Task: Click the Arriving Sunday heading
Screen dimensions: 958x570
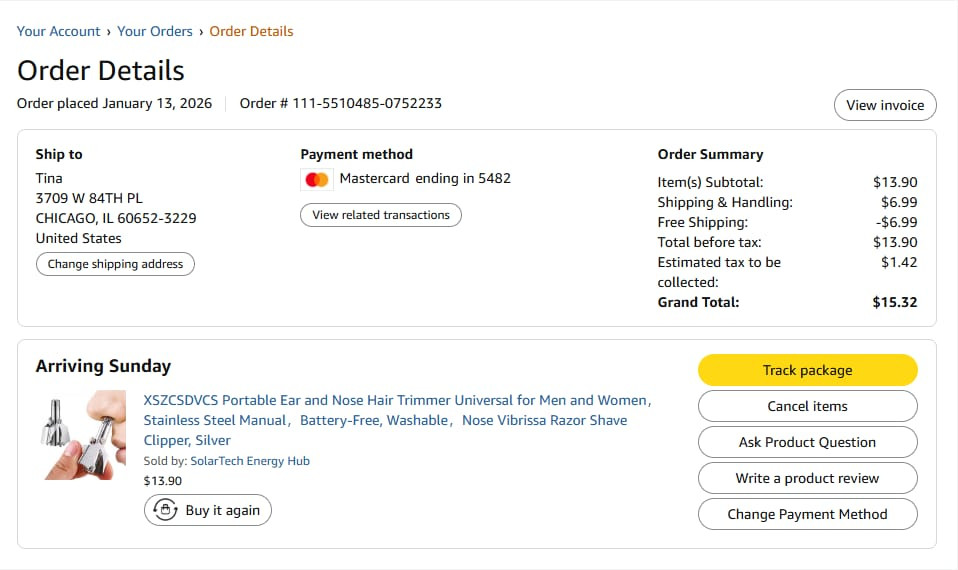Action: (x=103, y=366)
